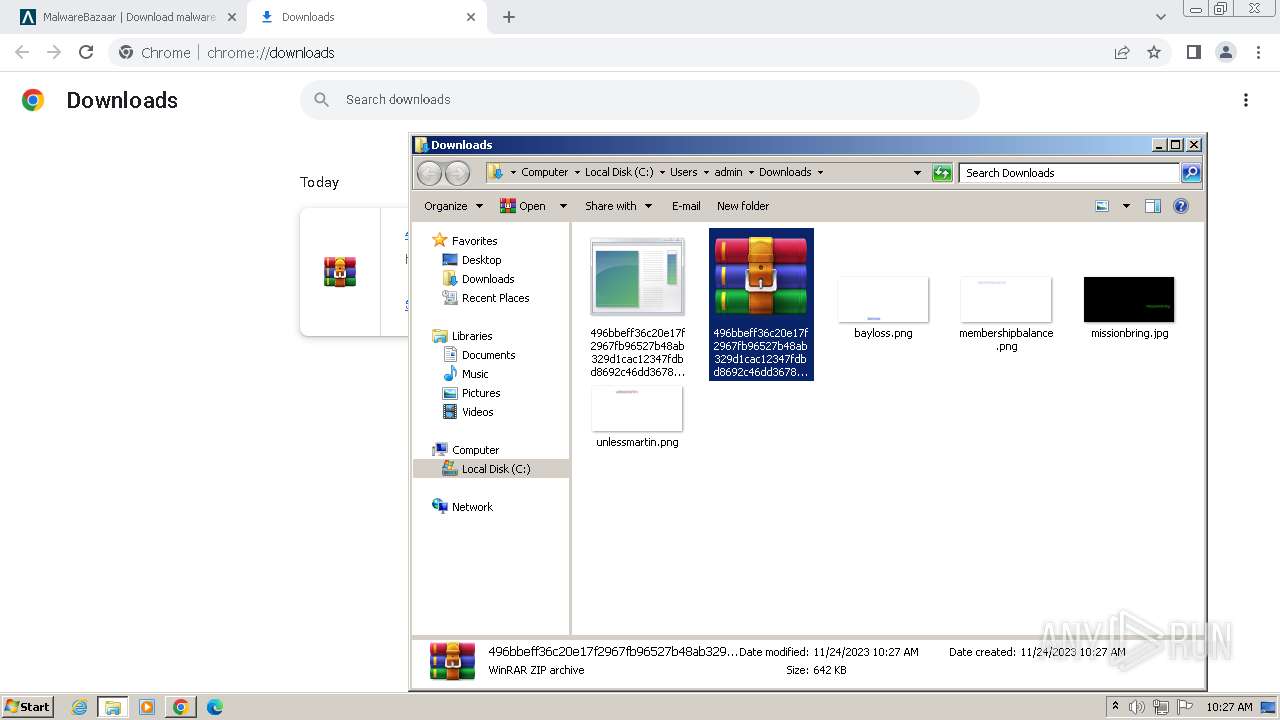Click volume speaker icon in system tray
Viewport: 1280px width, 720px height.
click(1136, 707)
